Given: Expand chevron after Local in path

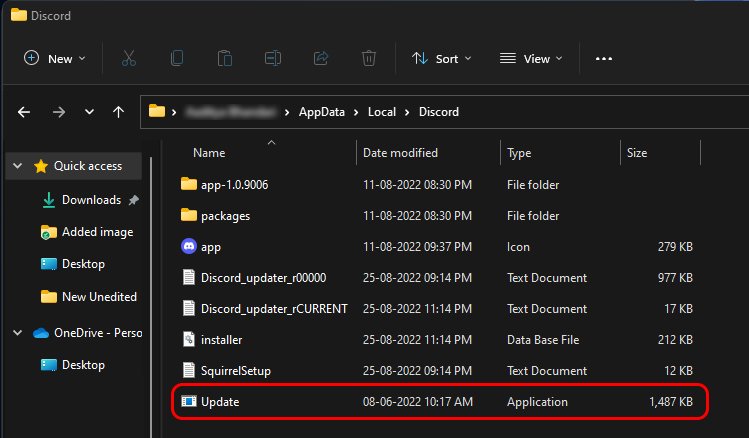Looking at the screenshot, I should pyautogui.click(x=407, y=112).
